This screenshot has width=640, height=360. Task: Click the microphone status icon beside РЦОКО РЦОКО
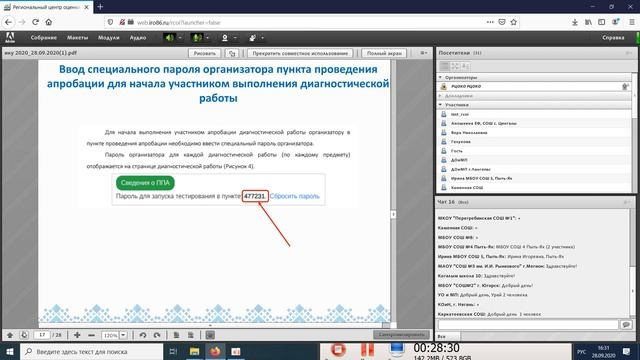pyautogui.click(x=625, y=87)
